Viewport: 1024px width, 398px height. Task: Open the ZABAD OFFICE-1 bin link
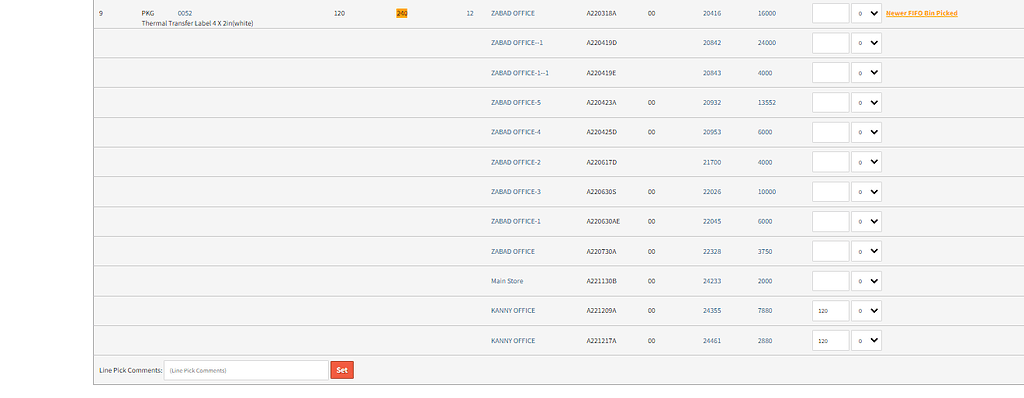click(516, 222)
